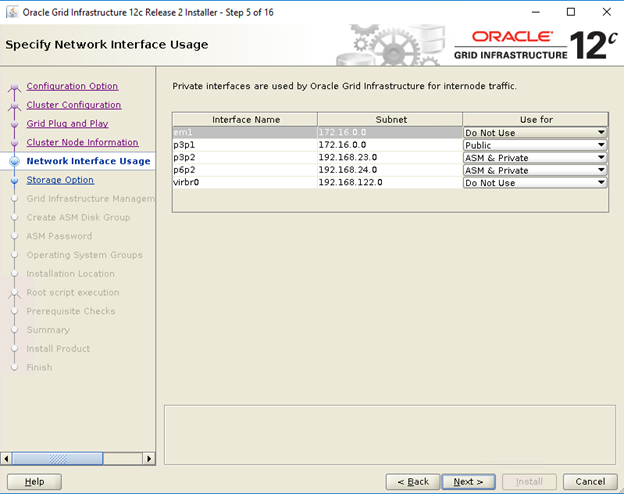Maximize the installer window
Image resolution: width=624 pixels, height=494 pixels.
point(571,12)
